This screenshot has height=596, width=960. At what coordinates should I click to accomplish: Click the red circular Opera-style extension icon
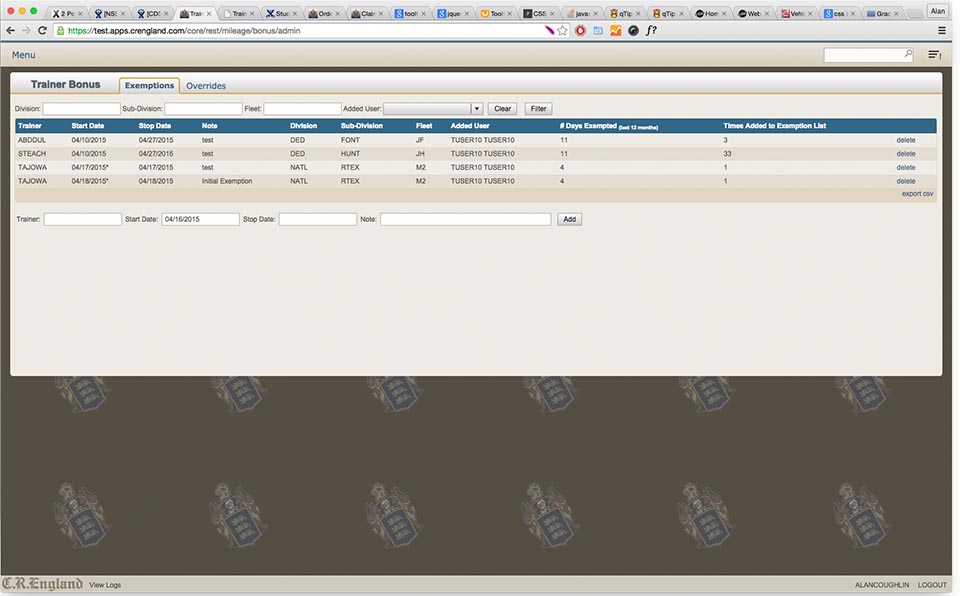(580, 30)
